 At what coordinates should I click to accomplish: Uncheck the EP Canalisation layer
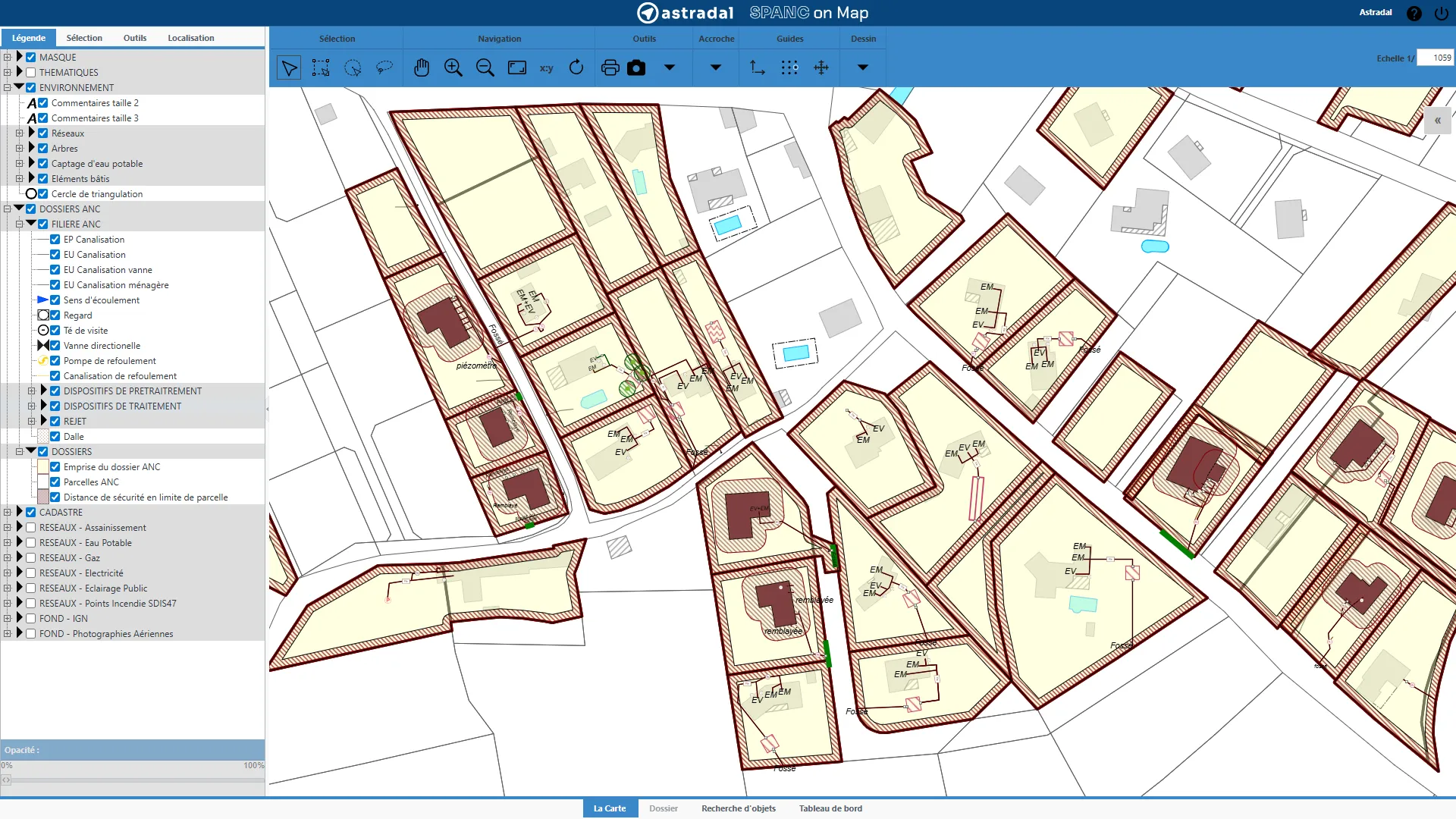click(x=55, y=239)
